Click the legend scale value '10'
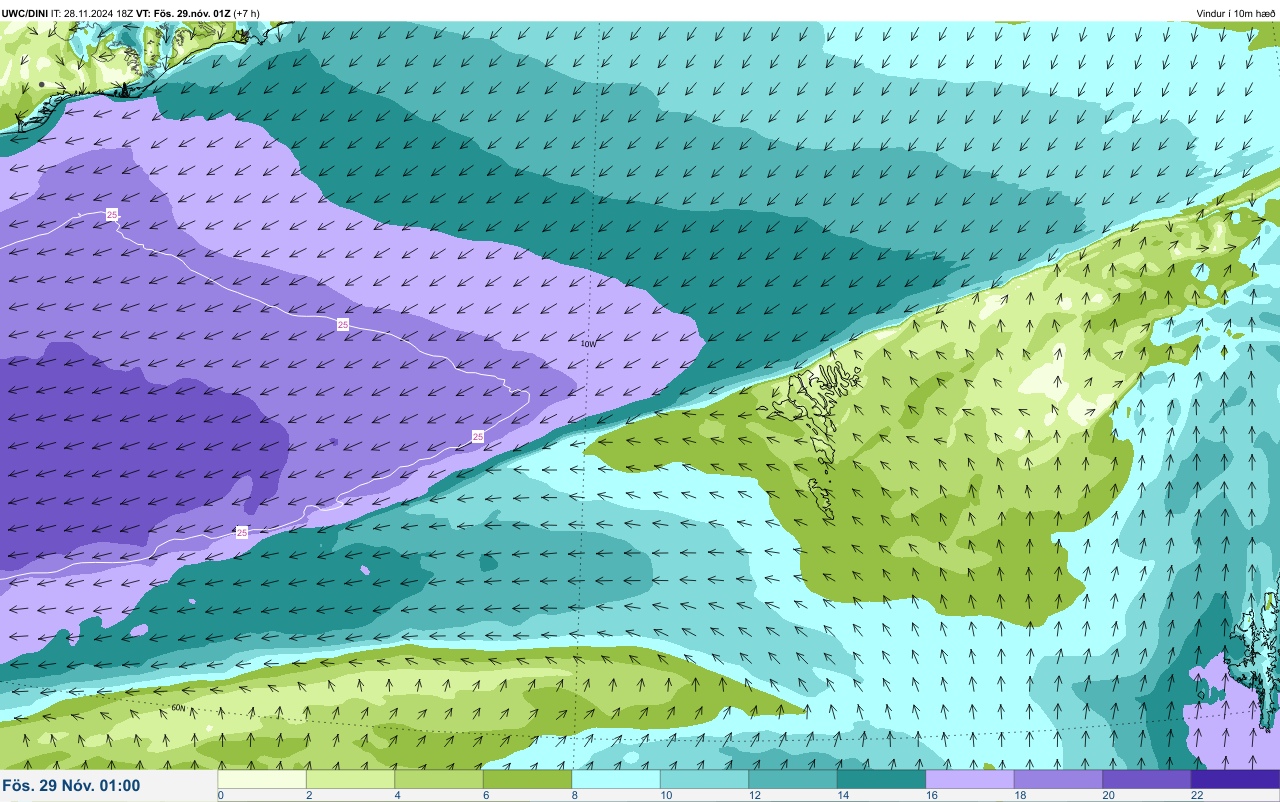 [x=665, y=795]
